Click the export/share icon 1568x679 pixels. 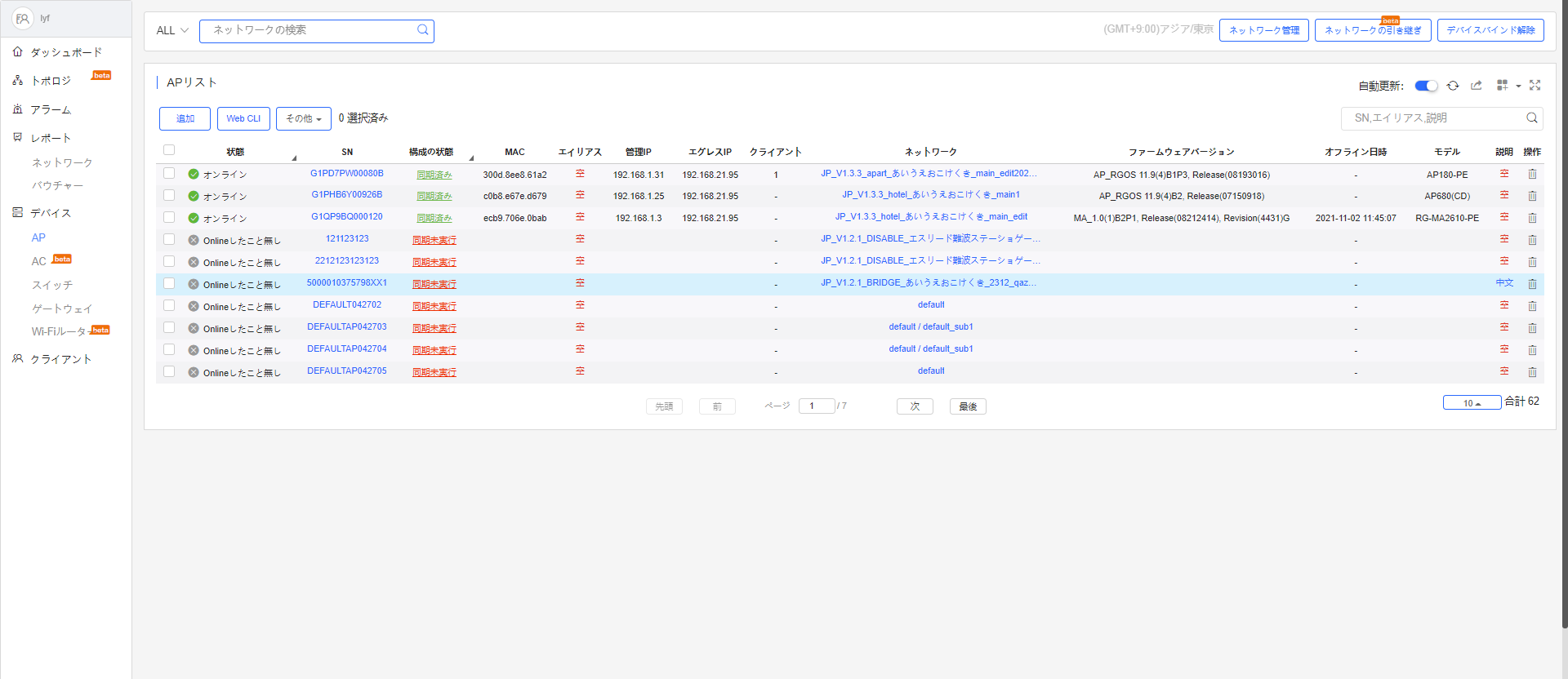(x=1477, y=86)
